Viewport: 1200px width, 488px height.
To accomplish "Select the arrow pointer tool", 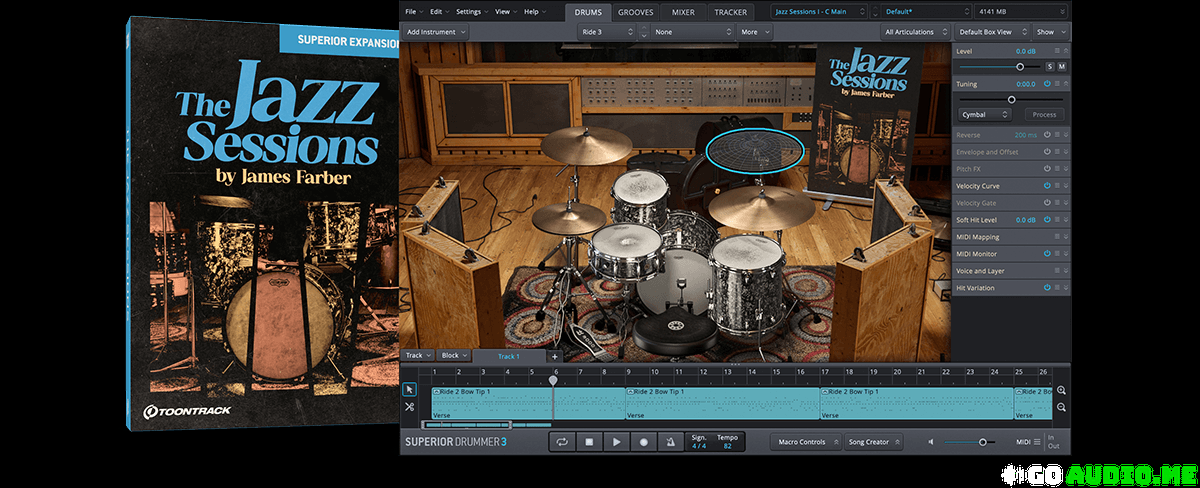I will point(410,390).
